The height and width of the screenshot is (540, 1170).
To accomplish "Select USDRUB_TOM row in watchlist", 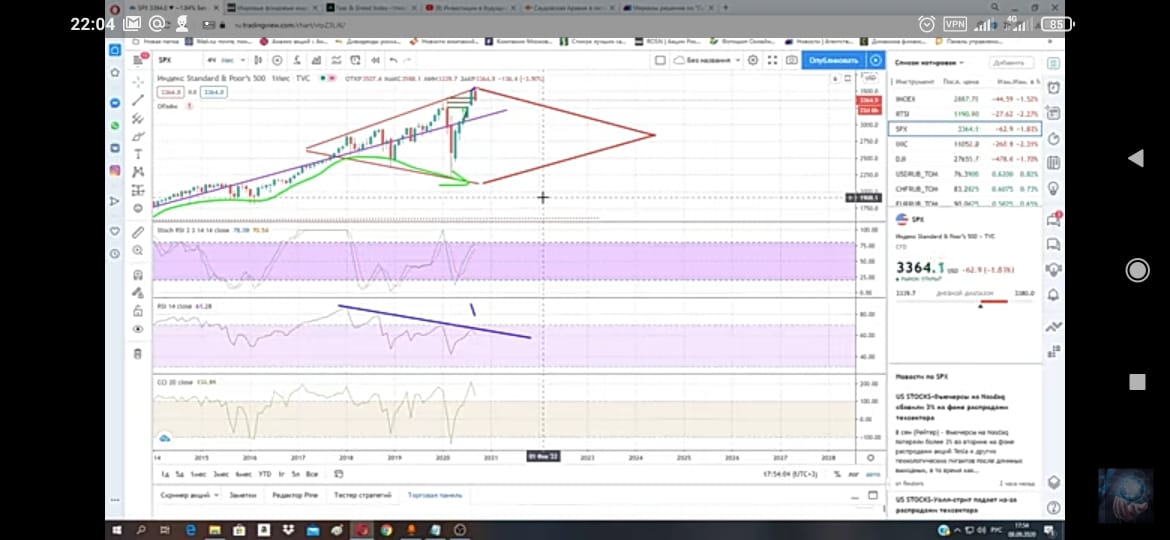I will click(966, 174).
